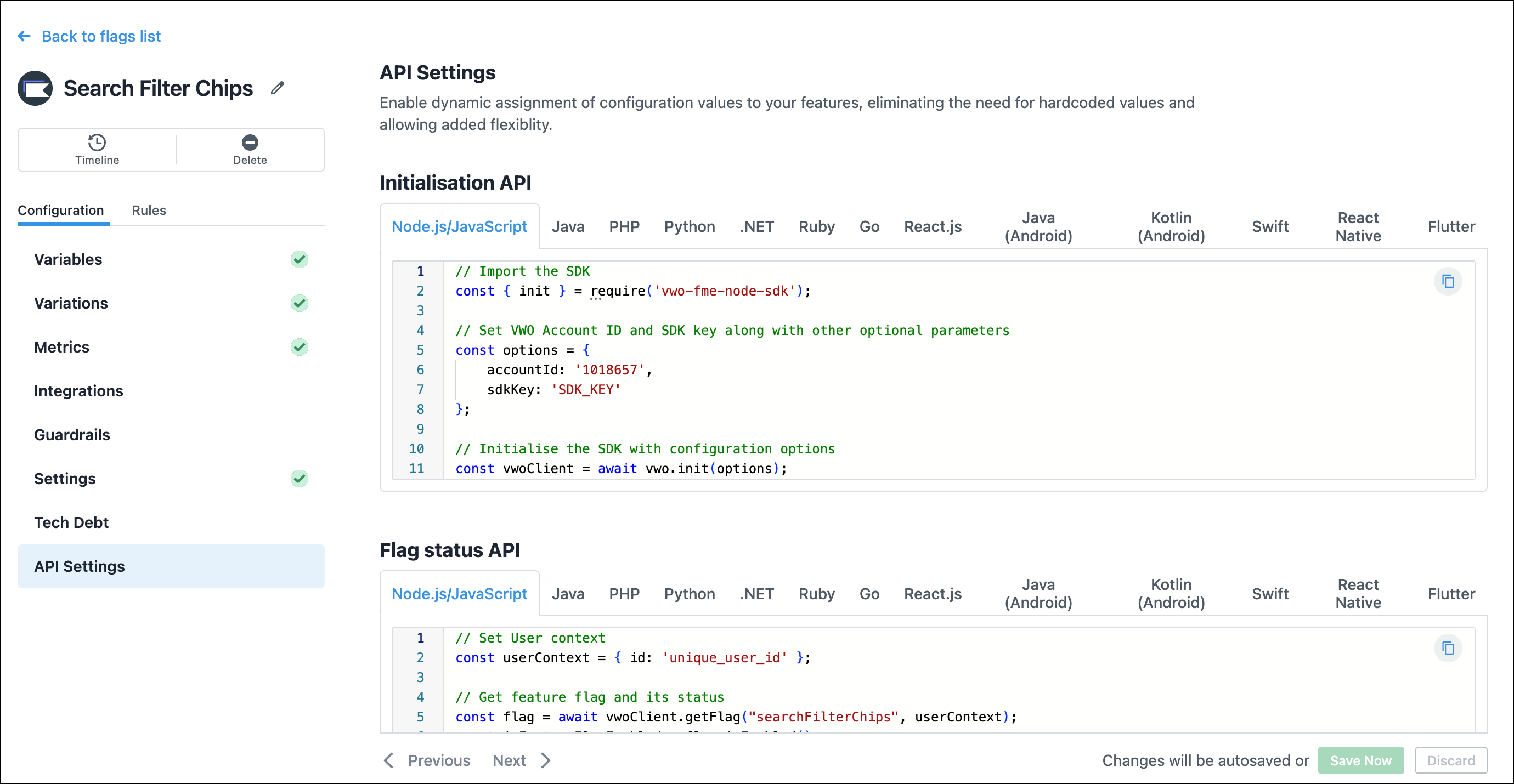This screenshot has height=784, width=1514.
Task: Click the Save Now button
Action: [x=1360, y=760]
